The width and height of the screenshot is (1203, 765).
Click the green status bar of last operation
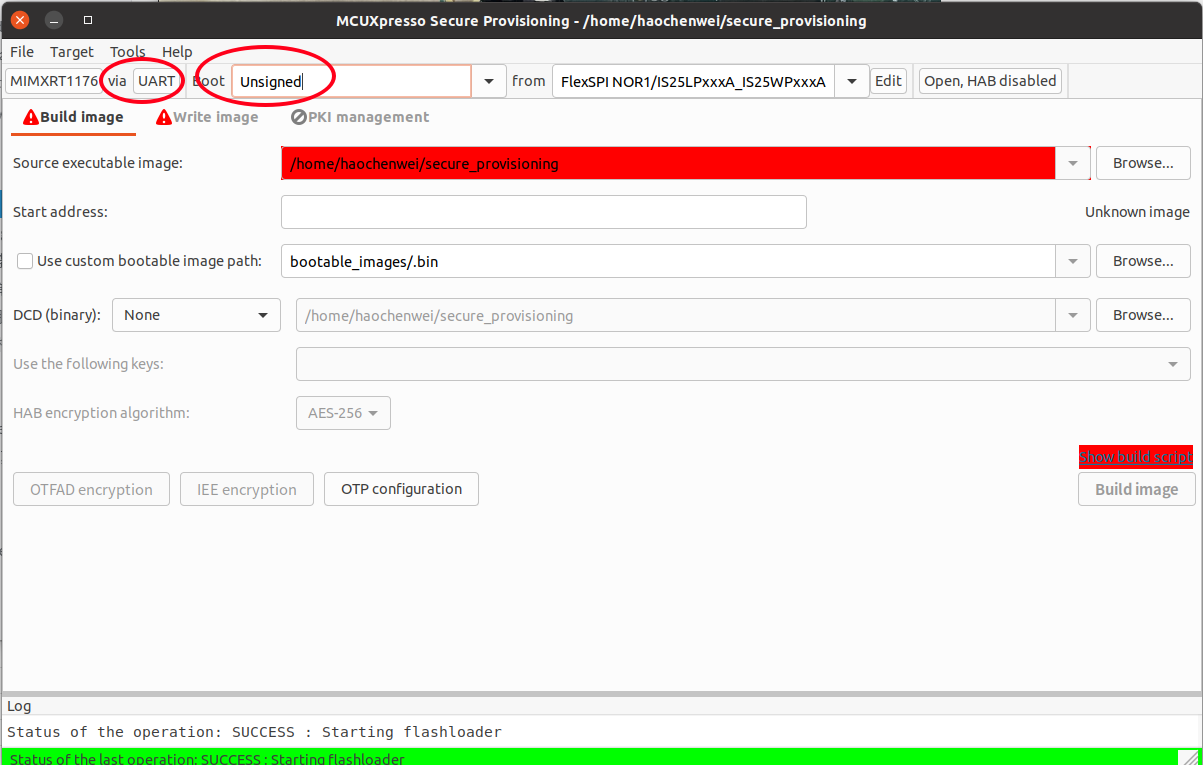coord(590,758)
